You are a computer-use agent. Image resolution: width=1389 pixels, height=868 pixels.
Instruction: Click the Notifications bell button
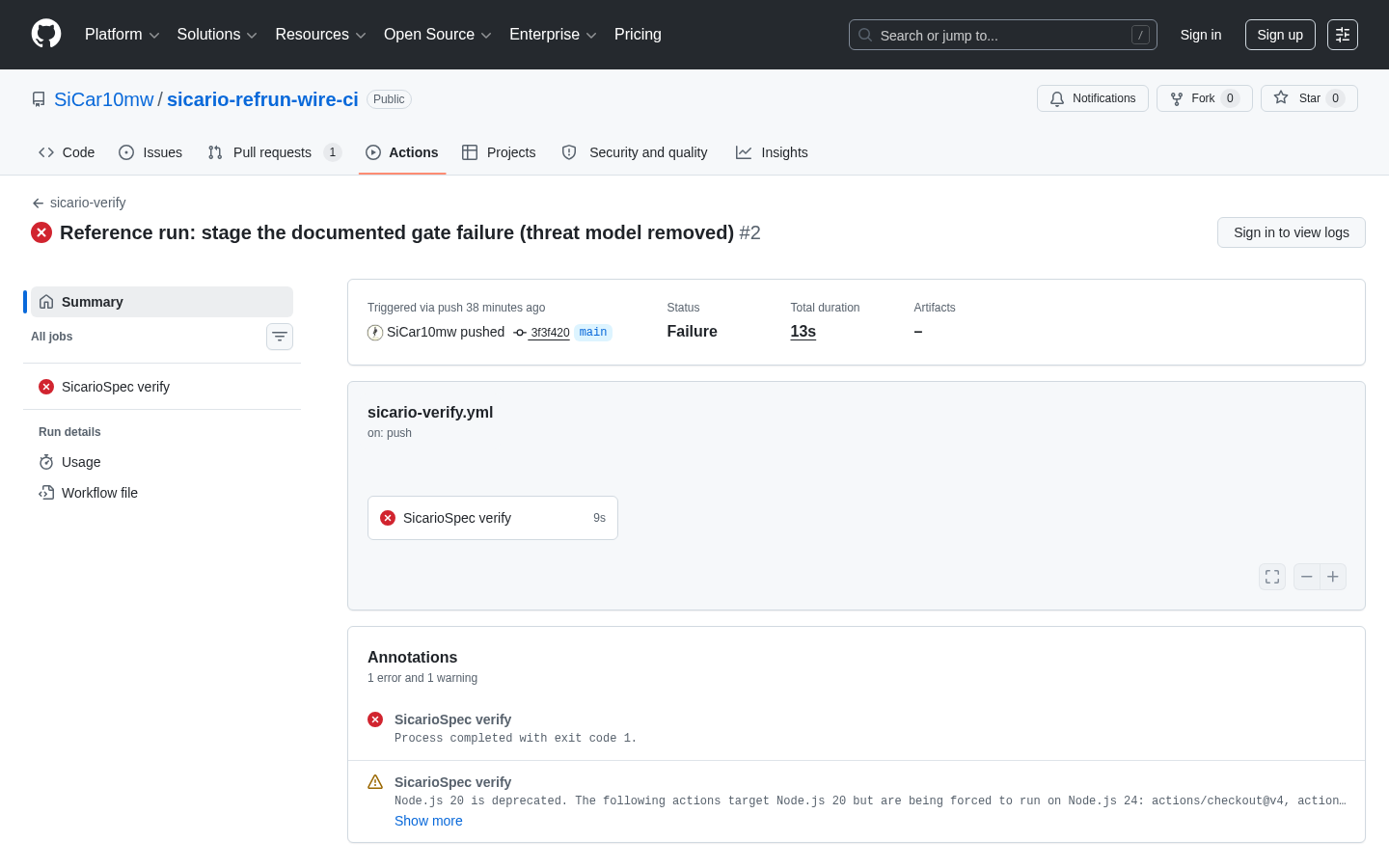click(1093, 98)
